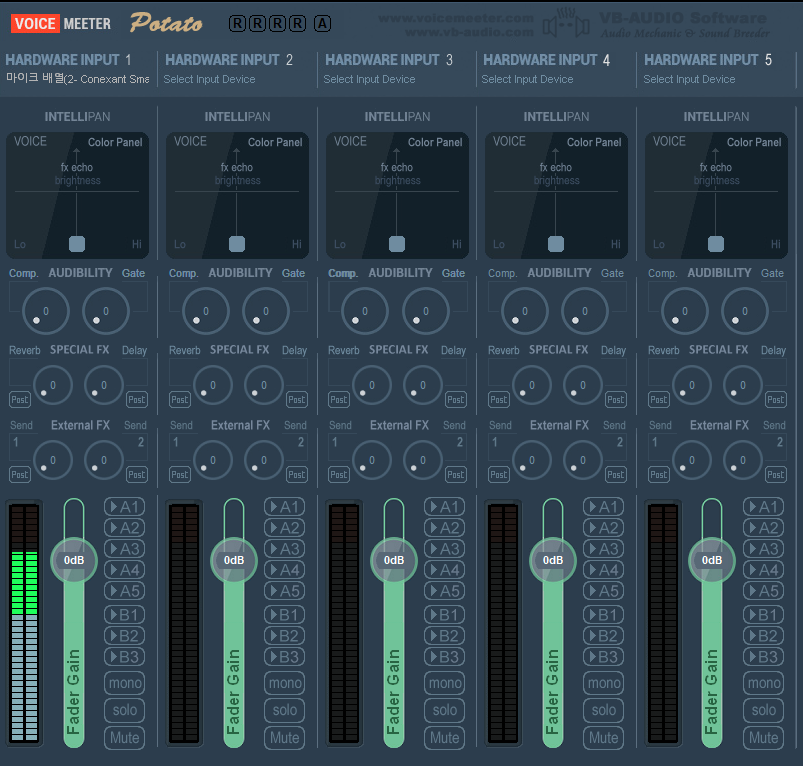The height and width of the screenshot is (766, 803).
Task: Enable B1 bus routing on Hardware Input 1
Action: 124,614
